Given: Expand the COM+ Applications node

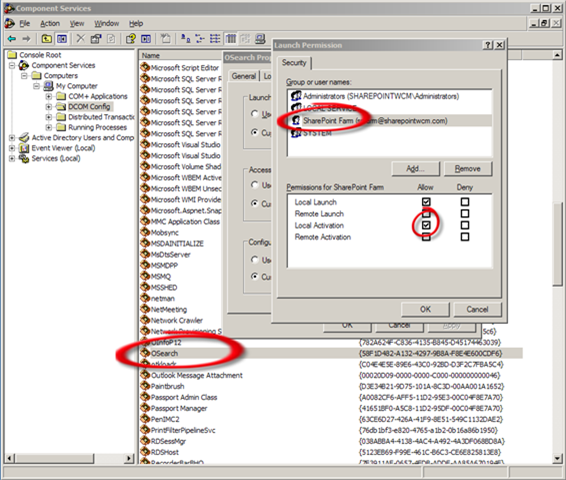Looking at the screenshot, I should click(49, 96).
